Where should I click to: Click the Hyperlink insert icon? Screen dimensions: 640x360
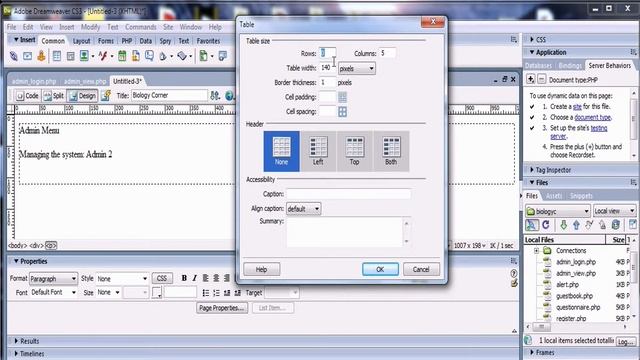[x=13, y=56]
